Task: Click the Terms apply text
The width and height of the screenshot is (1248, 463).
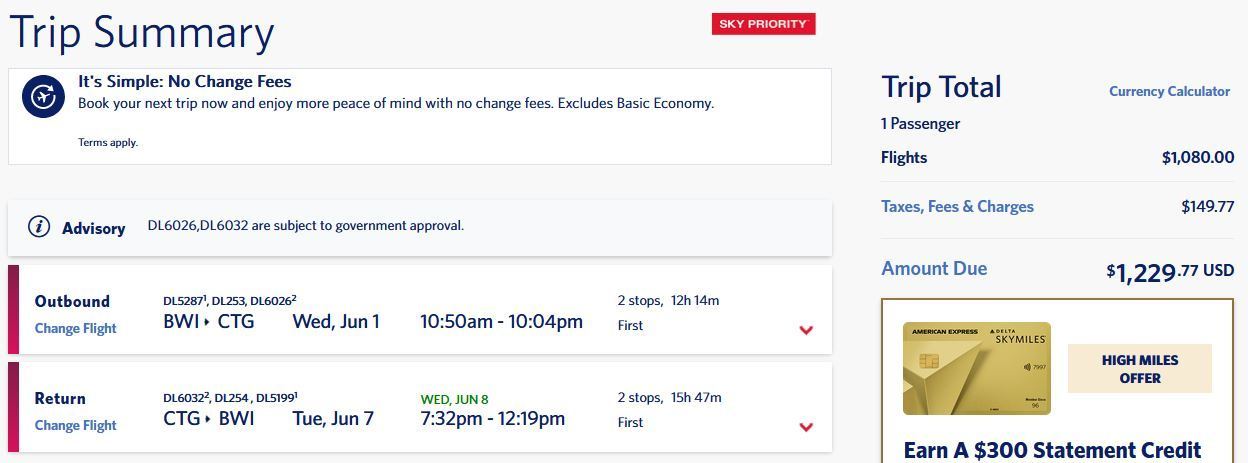Action: pos(108,143)
